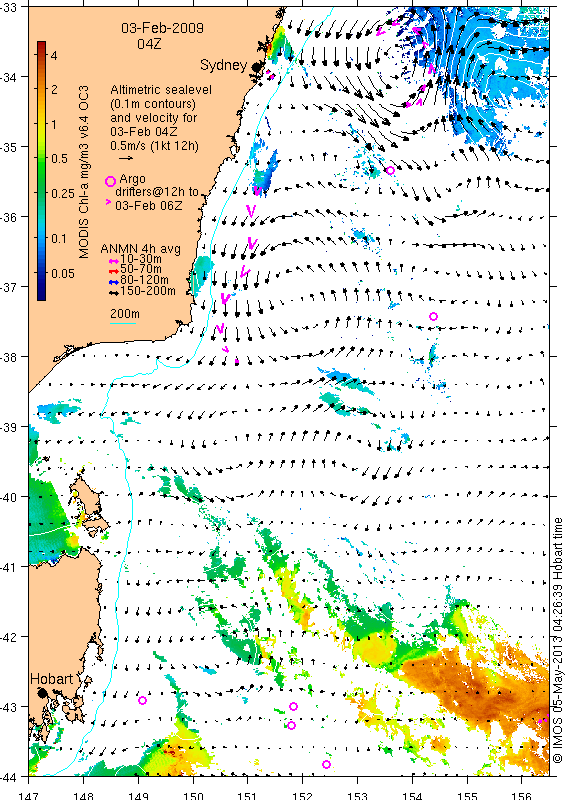Click the MODIS Chl-a vertical axis title

(x=84, y=172)
